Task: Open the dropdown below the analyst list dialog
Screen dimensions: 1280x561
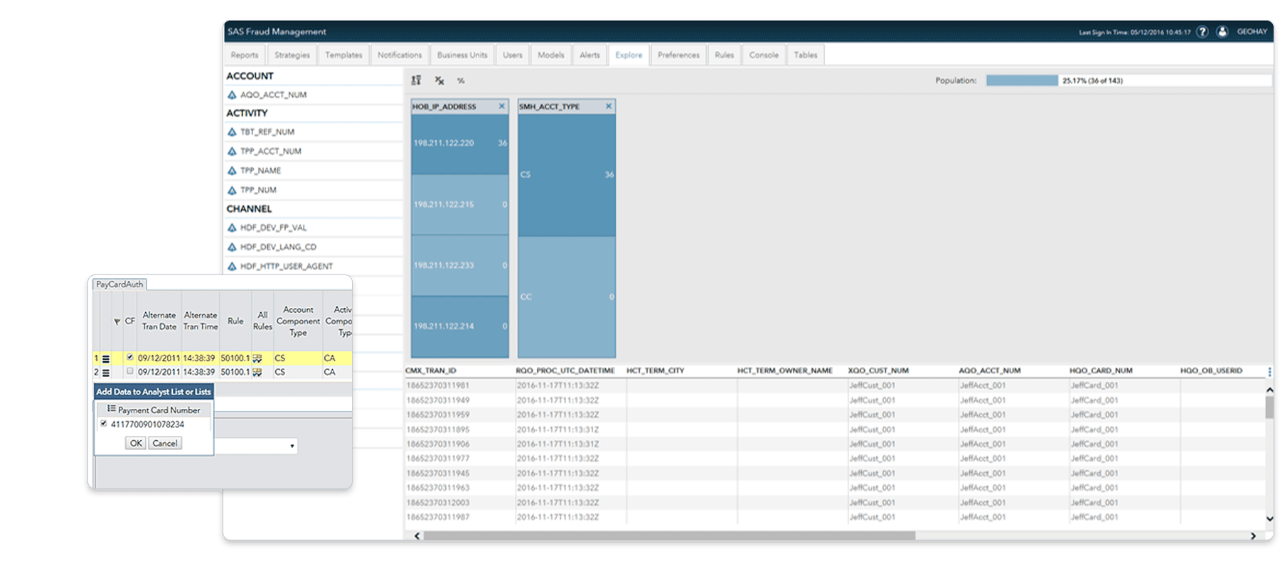Action: pos(291,446)
